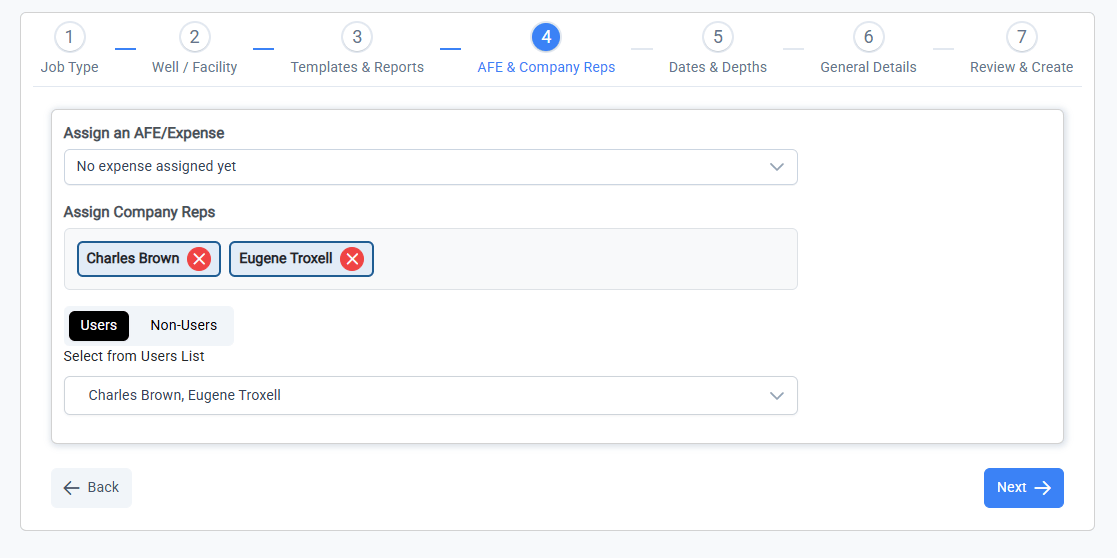
Task: Click the Next button
Action: (x=1024, y=487)
